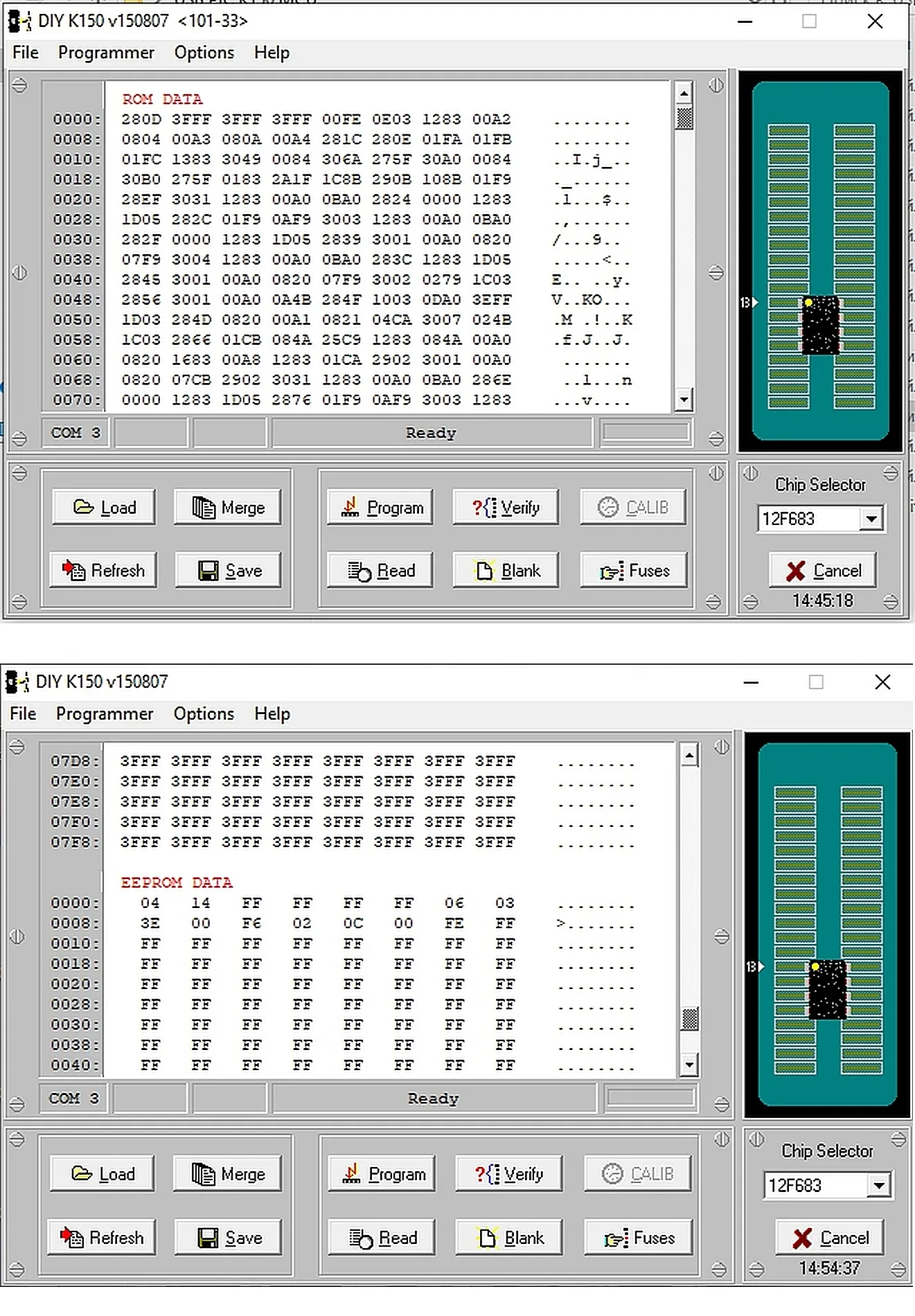Click the Read button in the bottom window
This screenshot has width=915, height=1316.
click(x=382, y=1238)
